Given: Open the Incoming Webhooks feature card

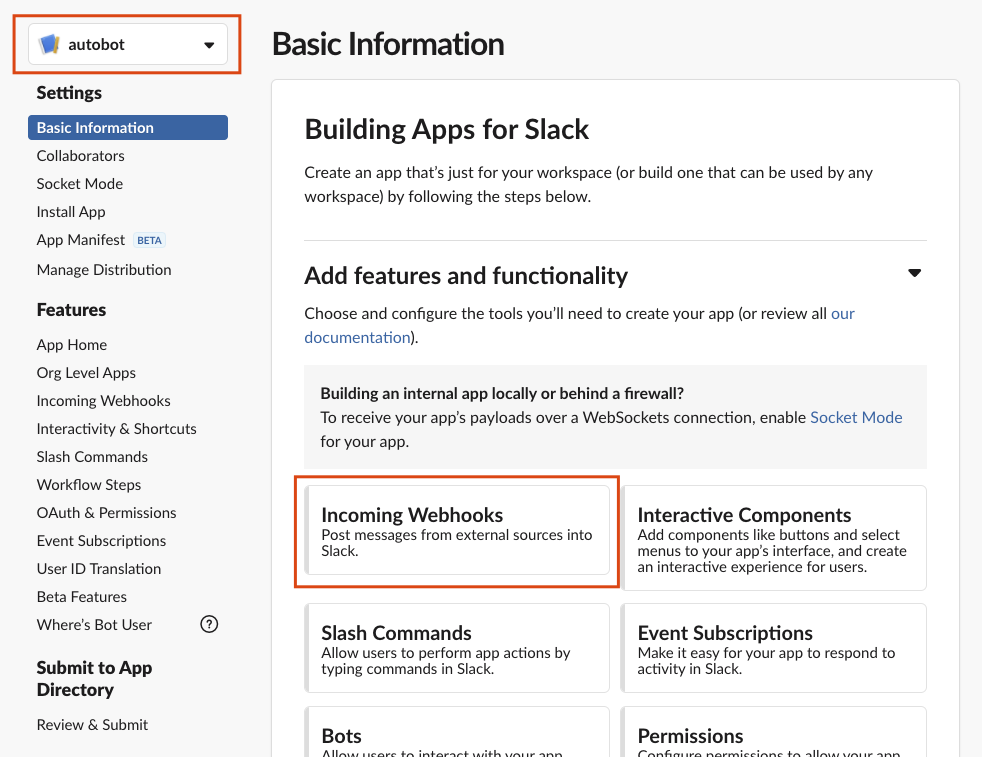Looking at the screenshot, I should [457, 530].
